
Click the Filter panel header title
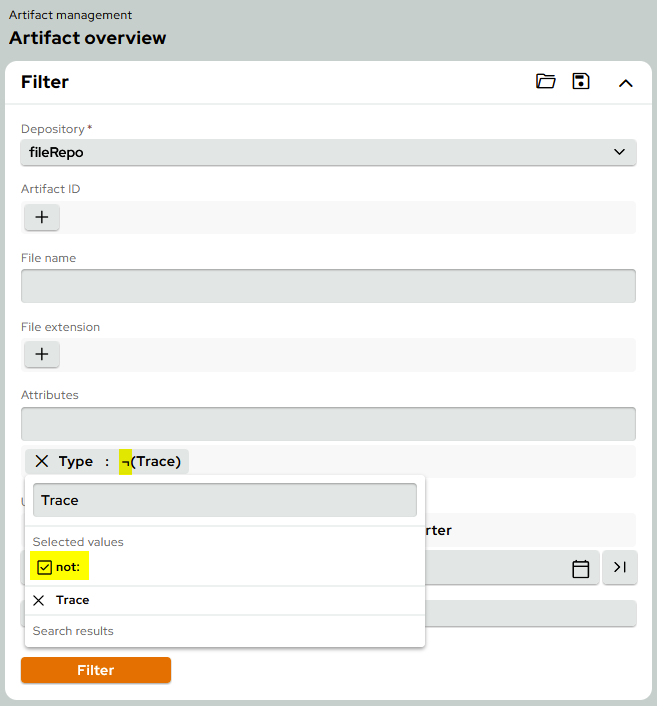tap(45, 82)
